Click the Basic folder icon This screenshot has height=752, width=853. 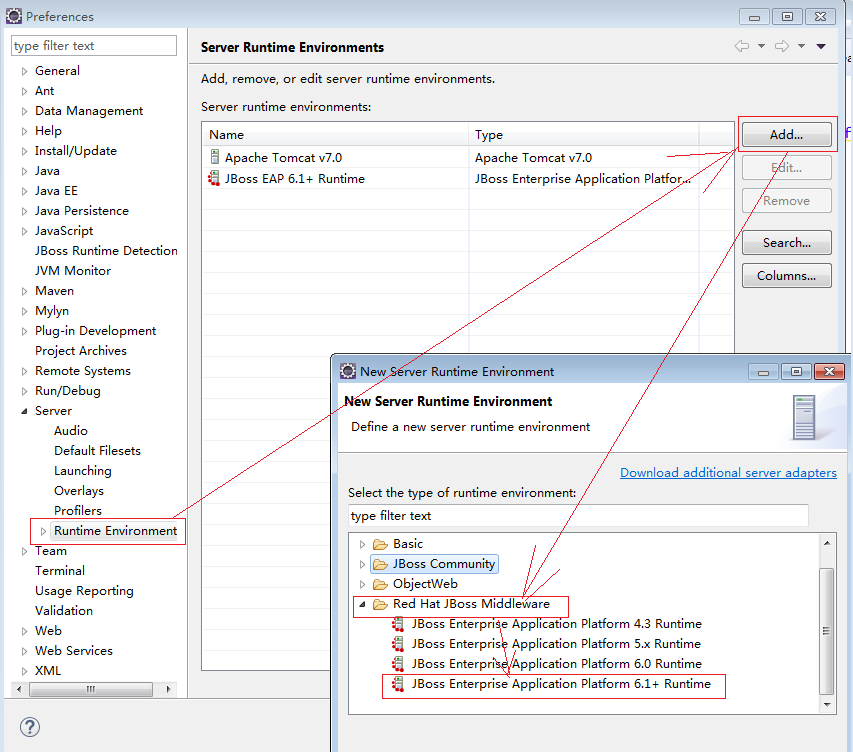(x=380, y=544)
